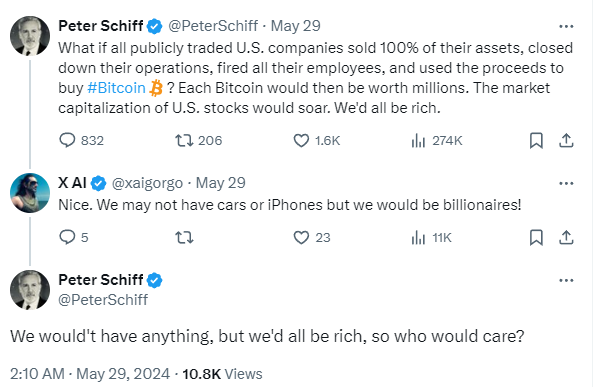Bookmark X AI's reply tweet
This screenshot has height=387, width=607.
(x=536, y=237)
